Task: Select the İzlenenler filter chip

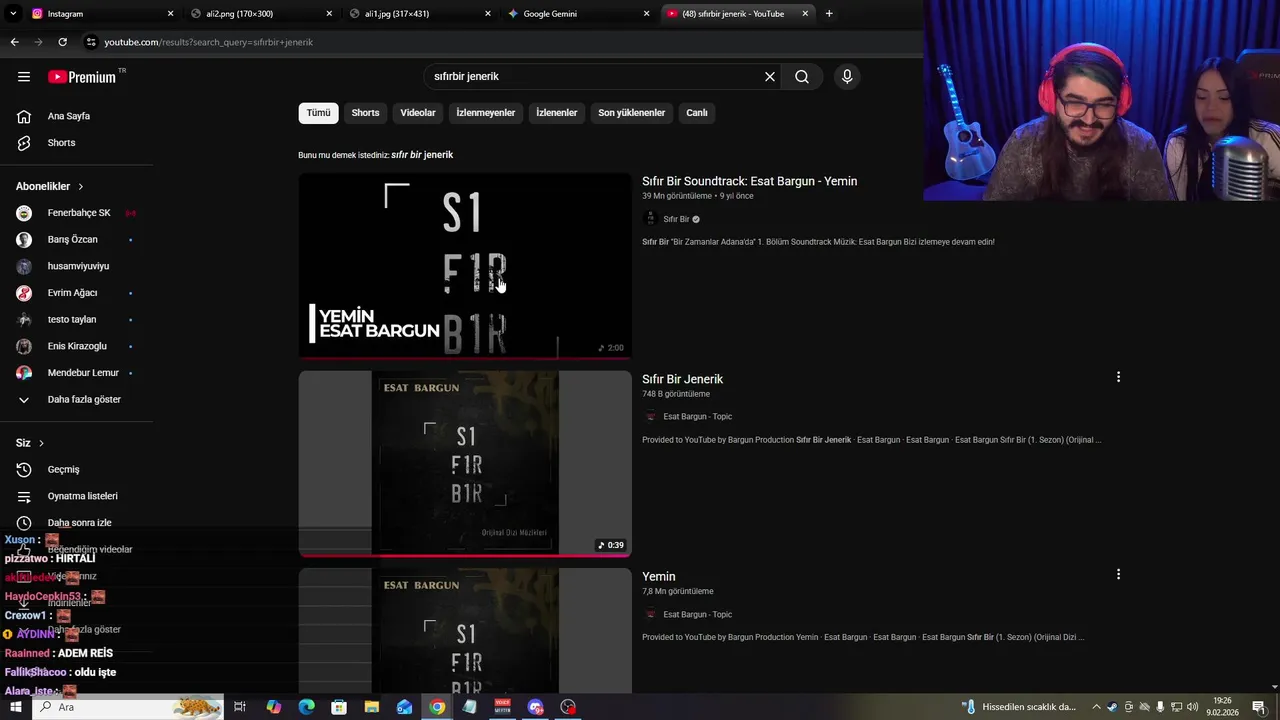Action: click(557, 113)
